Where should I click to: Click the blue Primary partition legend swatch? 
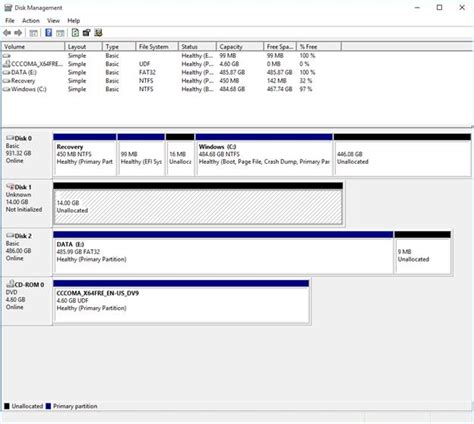pyautogui.click(x=48, y=406)
